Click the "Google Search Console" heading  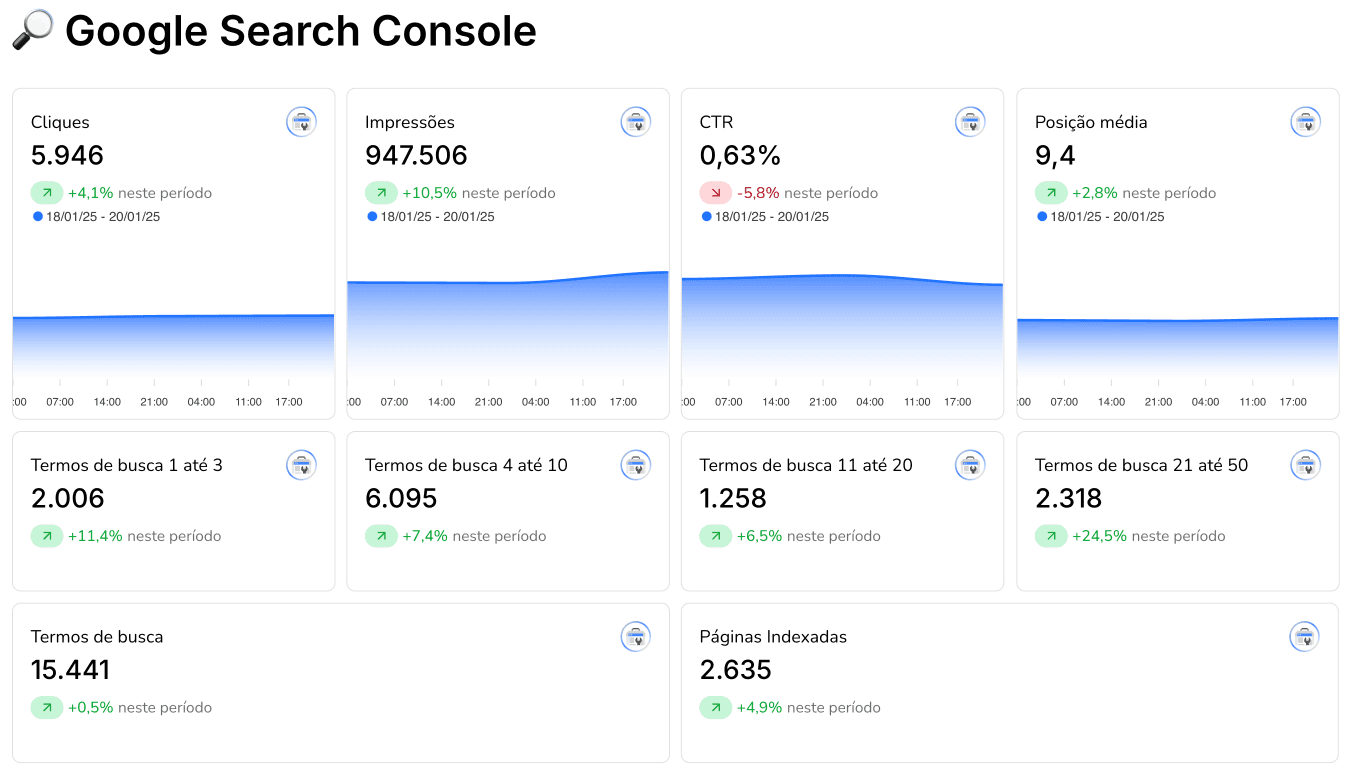click(x=301, y=31)
